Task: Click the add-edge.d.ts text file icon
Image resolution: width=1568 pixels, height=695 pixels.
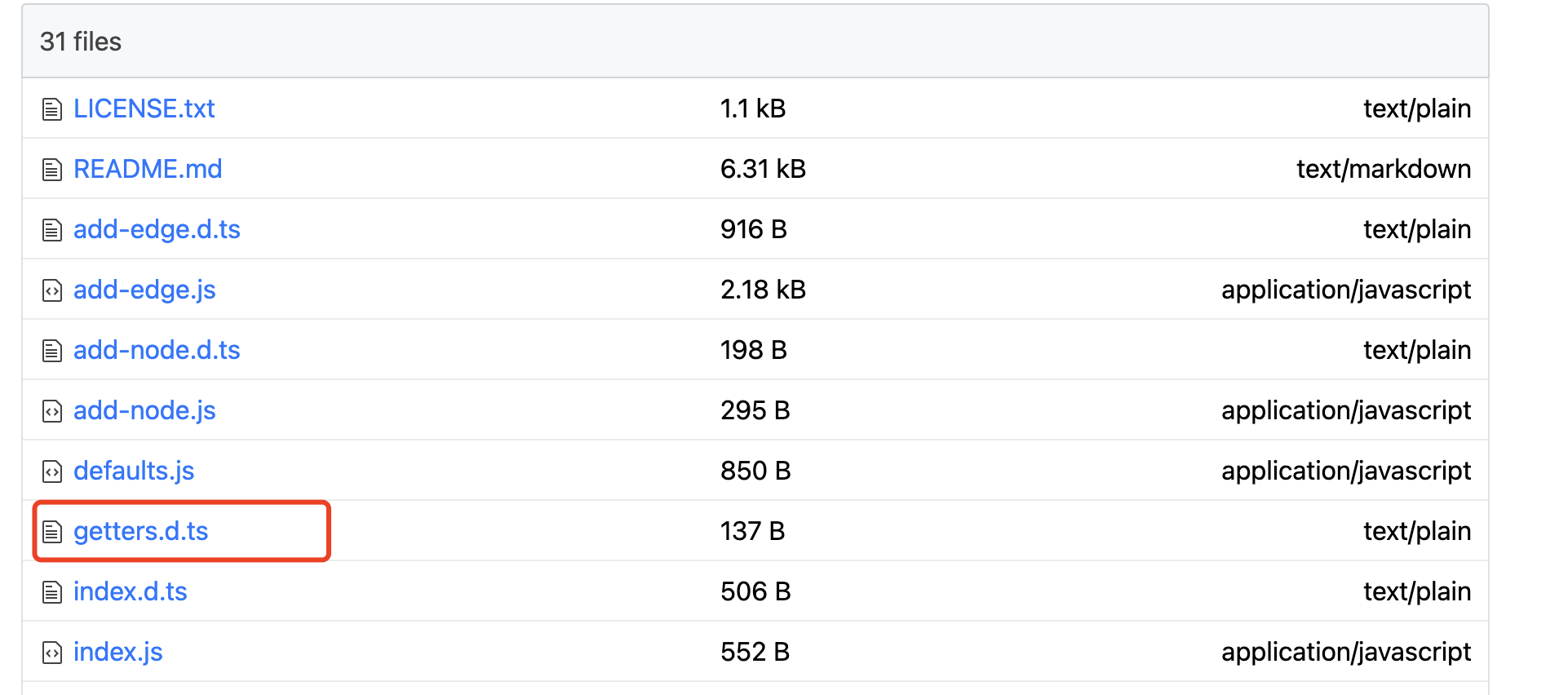Action: pyautogui.click(x=52, y=230)
